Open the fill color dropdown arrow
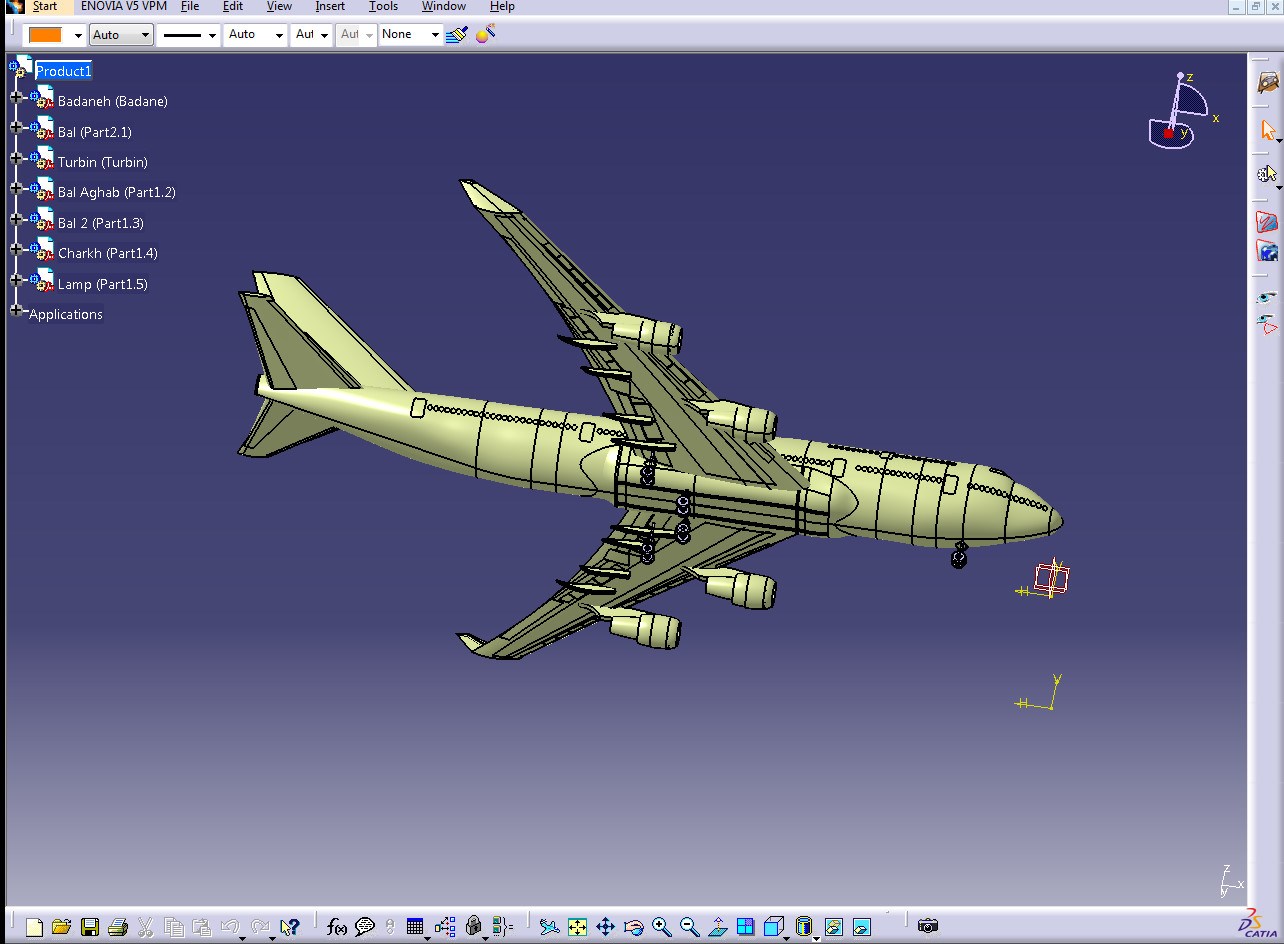Viewport: 1284px width, 944px height. pyautogui.click(x=78, y=35)
